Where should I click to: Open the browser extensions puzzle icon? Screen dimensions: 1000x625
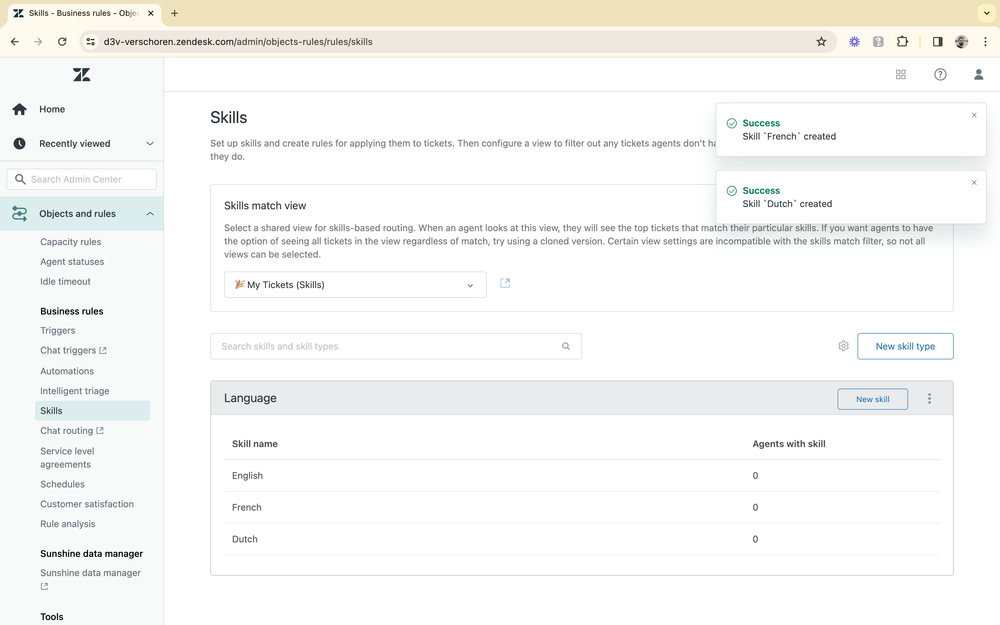click(x=903, y=41)
